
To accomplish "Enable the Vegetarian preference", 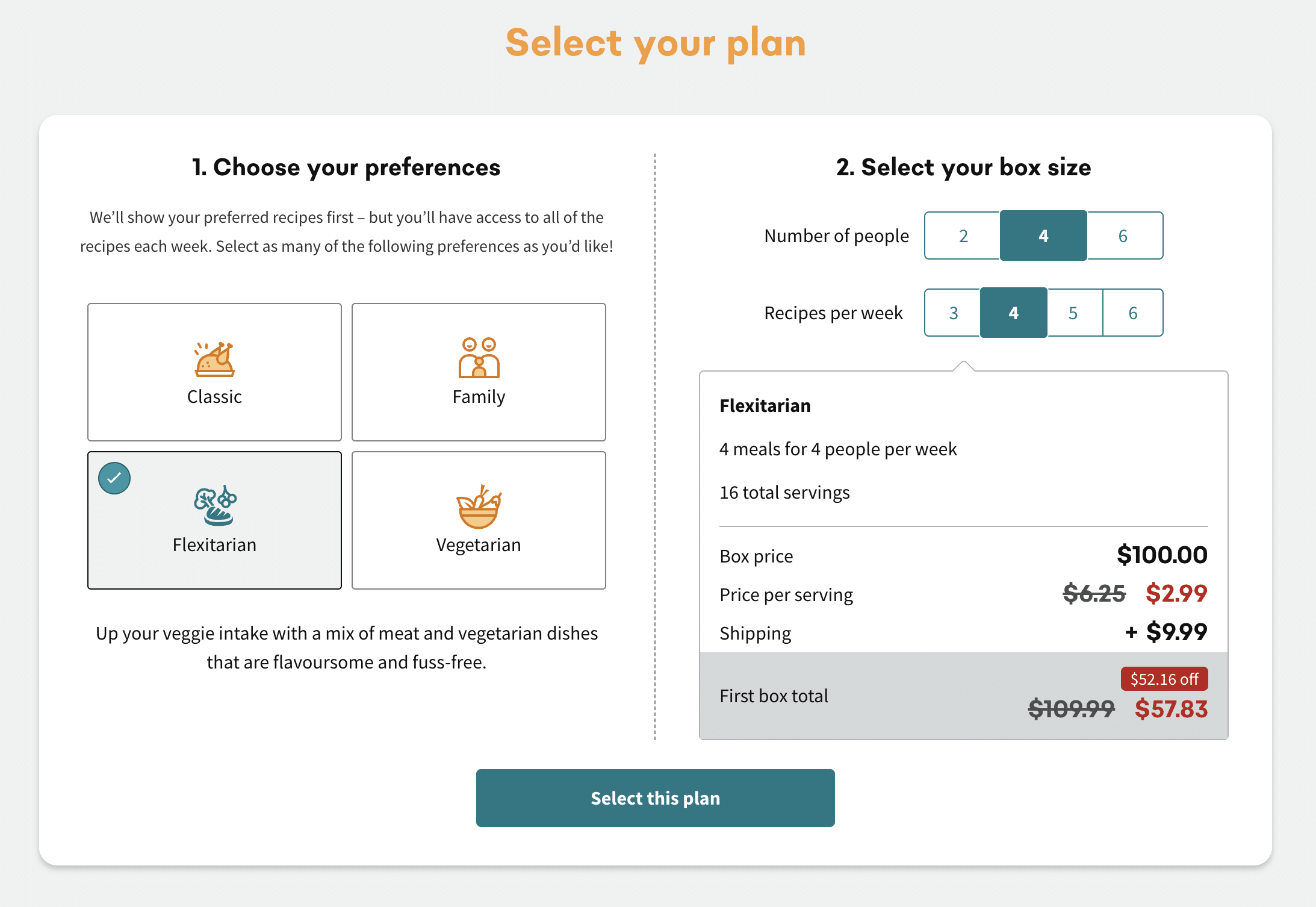I will point(479,519).
